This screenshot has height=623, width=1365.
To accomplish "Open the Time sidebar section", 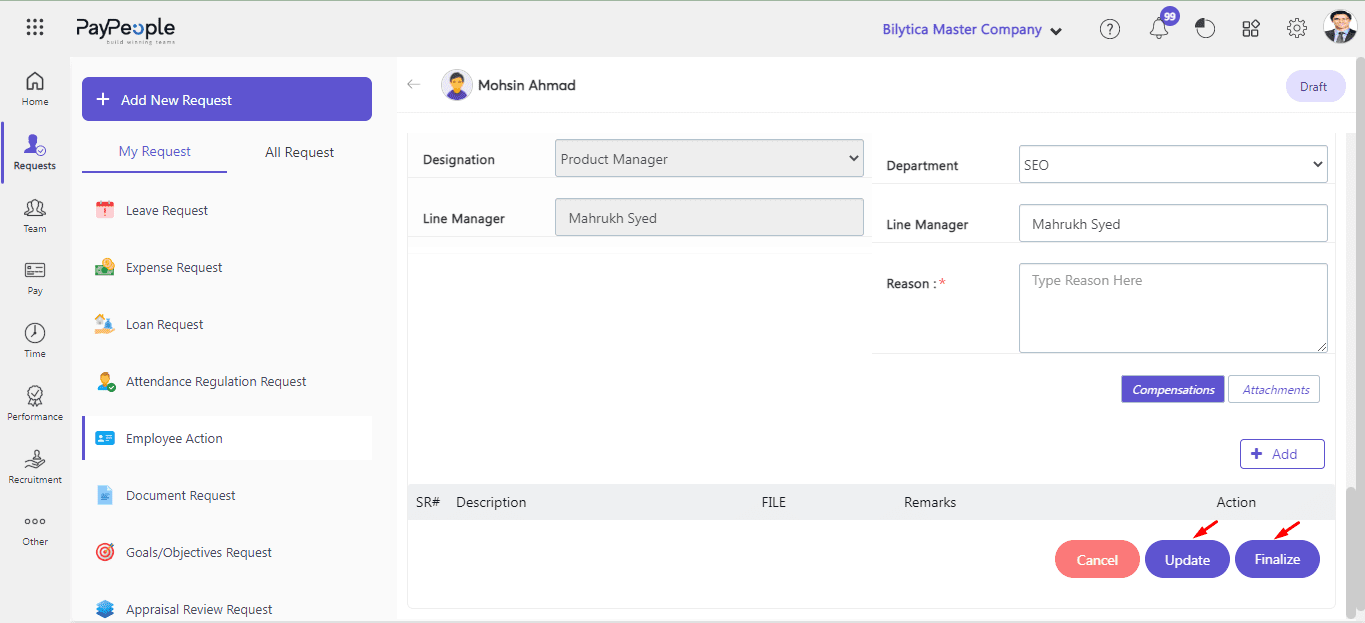I will click(35, 340).
